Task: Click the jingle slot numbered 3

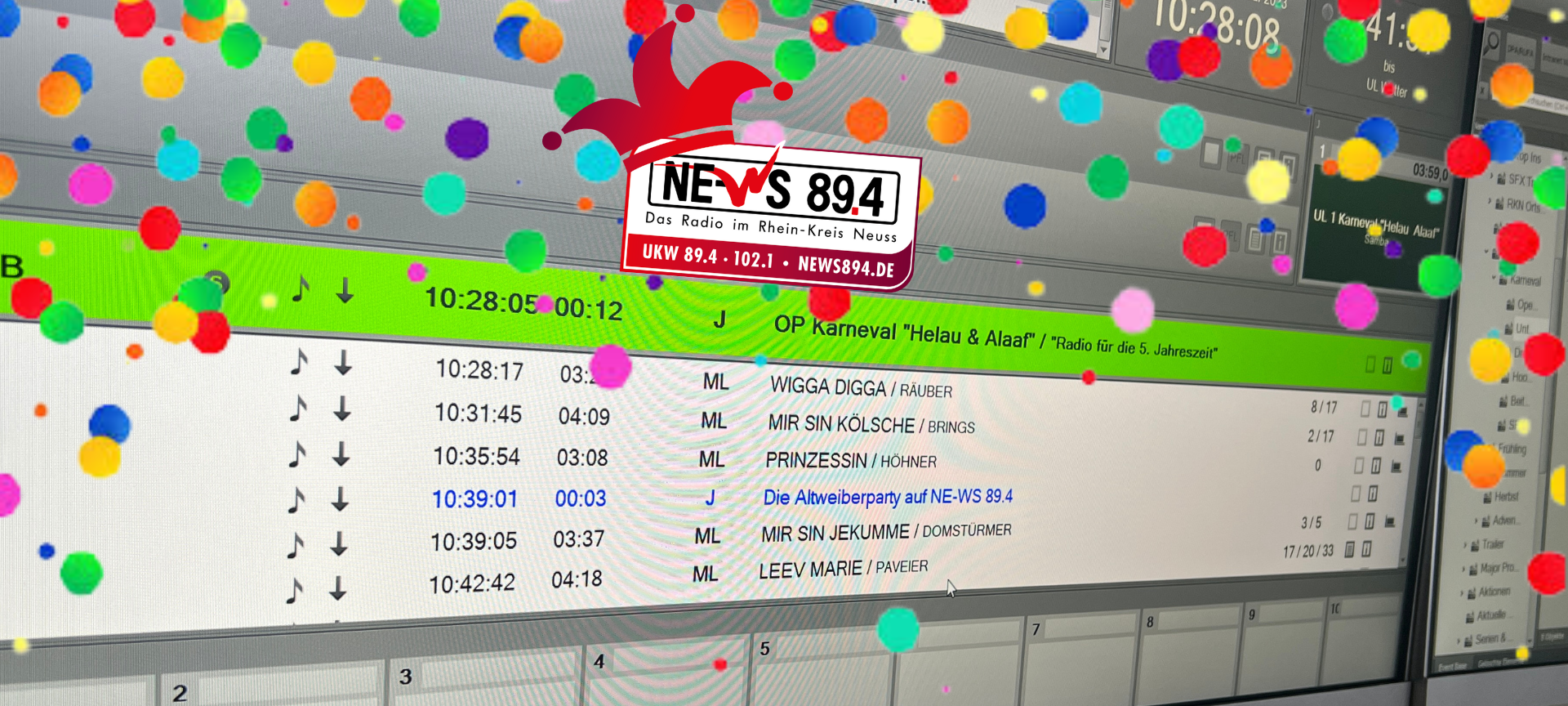Action: [x=488, y=677]
